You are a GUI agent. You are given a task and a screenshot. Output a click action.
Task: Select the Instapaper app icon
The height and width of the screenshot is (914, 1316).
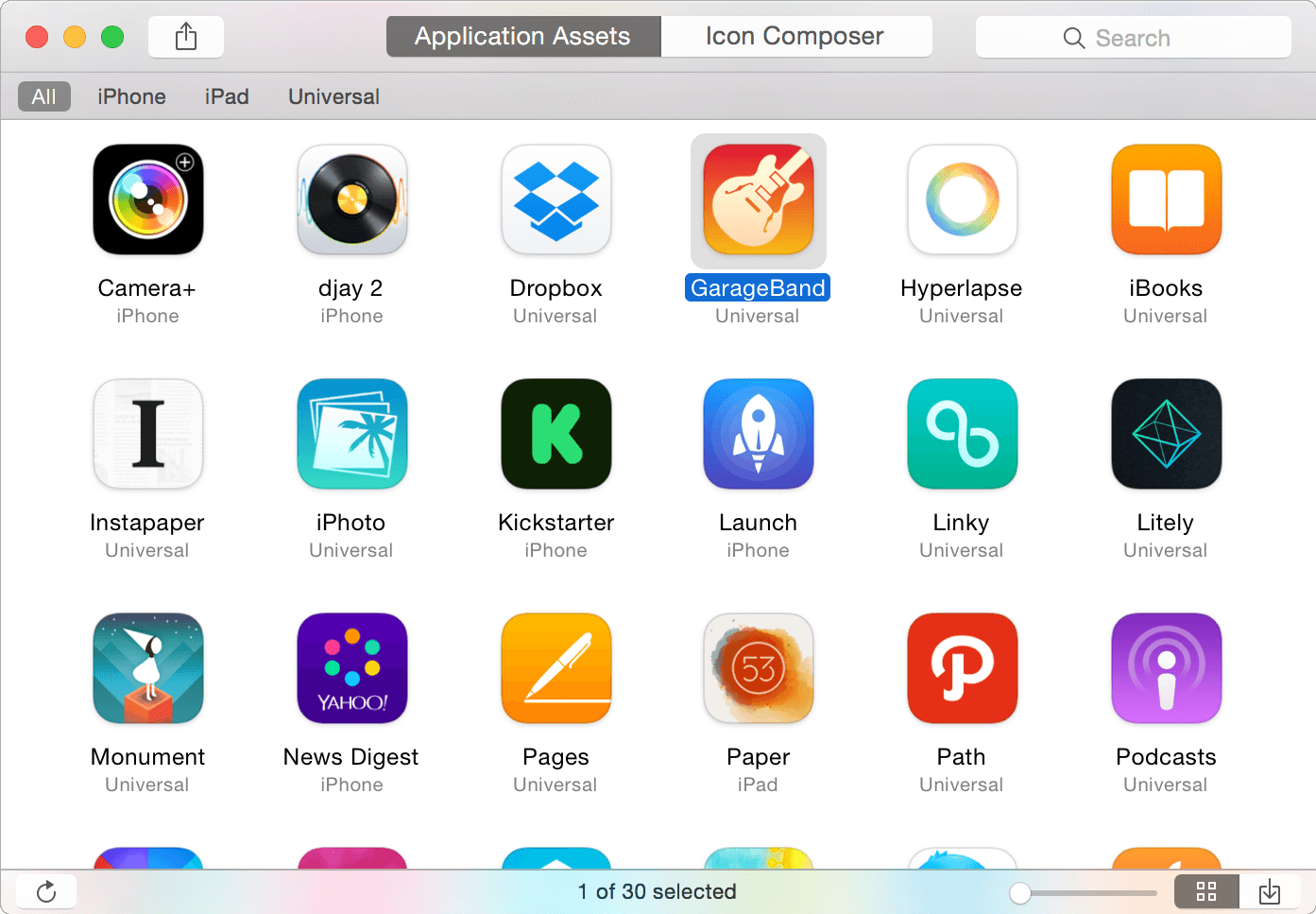point(148,434)
